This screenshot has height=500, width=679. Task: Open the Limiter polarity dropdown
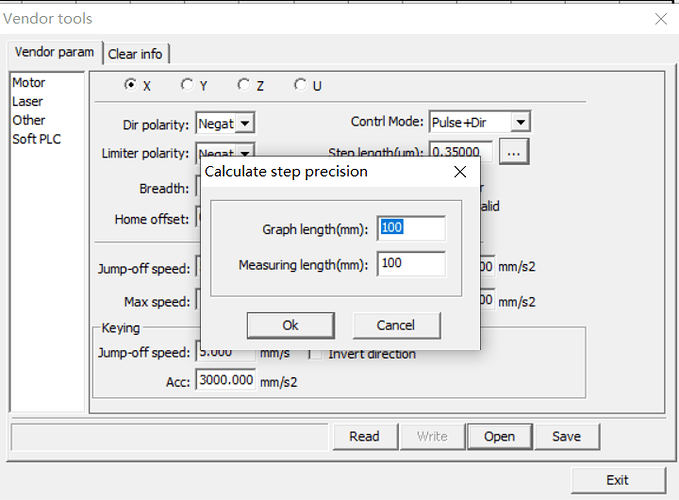tap(245, 152)
